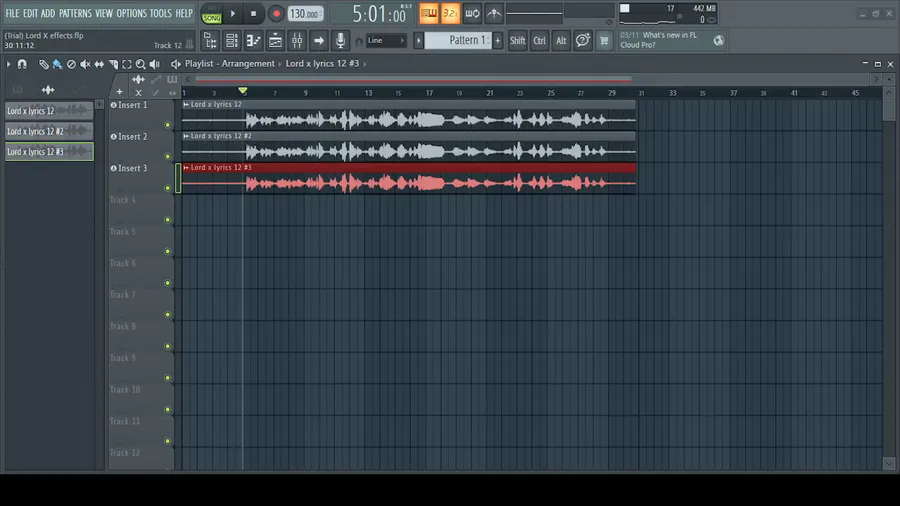Stop playback with the stop button
The width and height of the screenshot is (900, 506).
[253, 14]
